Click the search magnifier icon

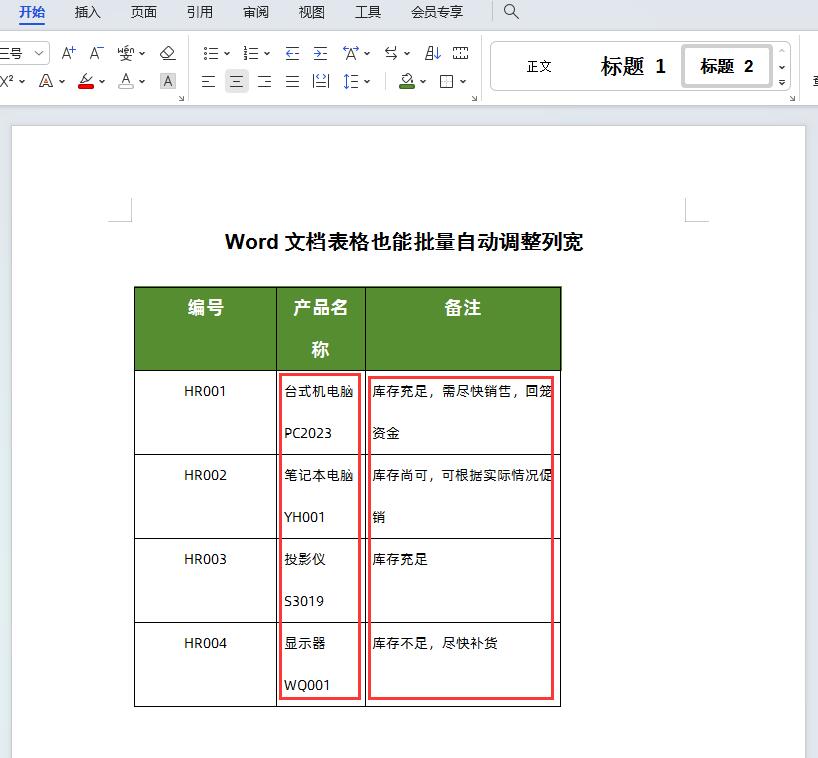tap(511, 11)
